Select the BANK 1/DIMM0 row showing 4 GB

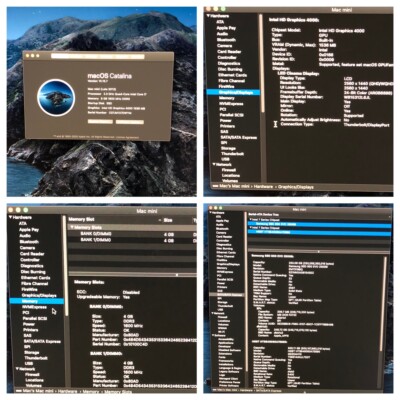132,240
